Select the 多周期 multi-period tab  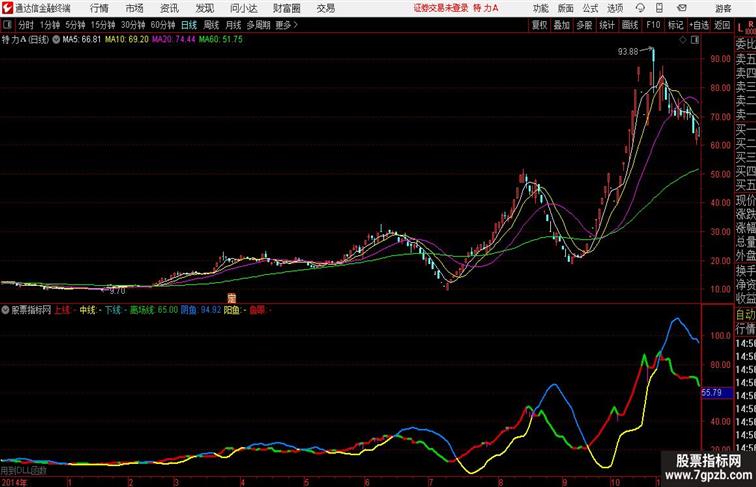[258, 25]
